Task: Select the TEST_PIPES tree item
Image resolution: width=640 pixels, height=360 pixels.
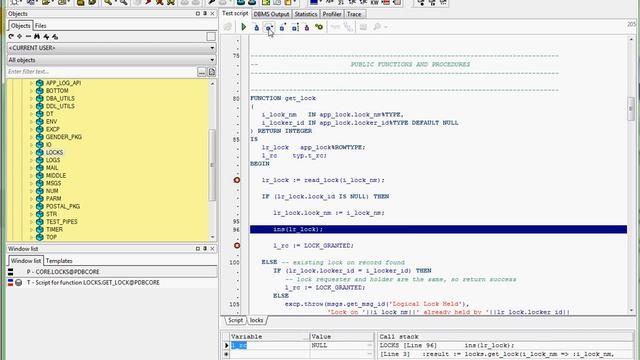Action: [62, 222]
